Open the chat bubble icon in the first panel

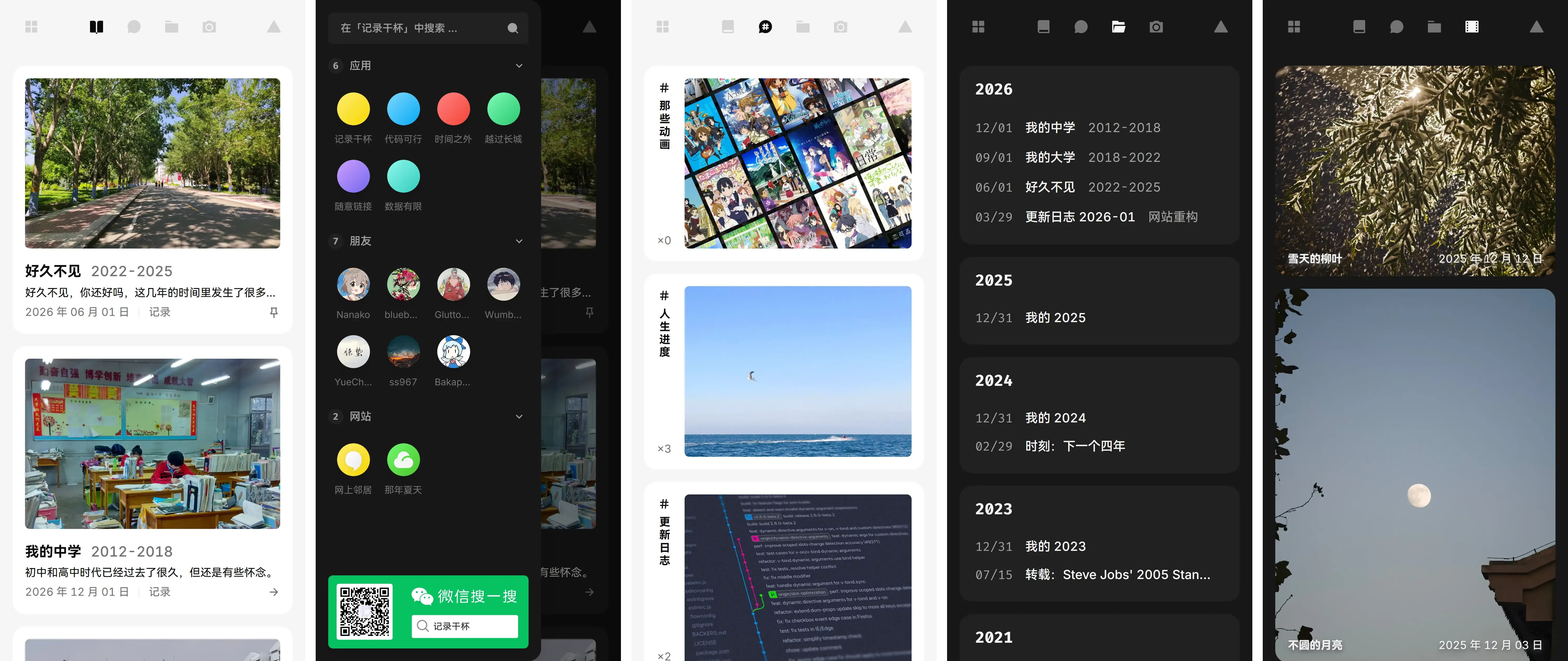(x=134, y=27)
